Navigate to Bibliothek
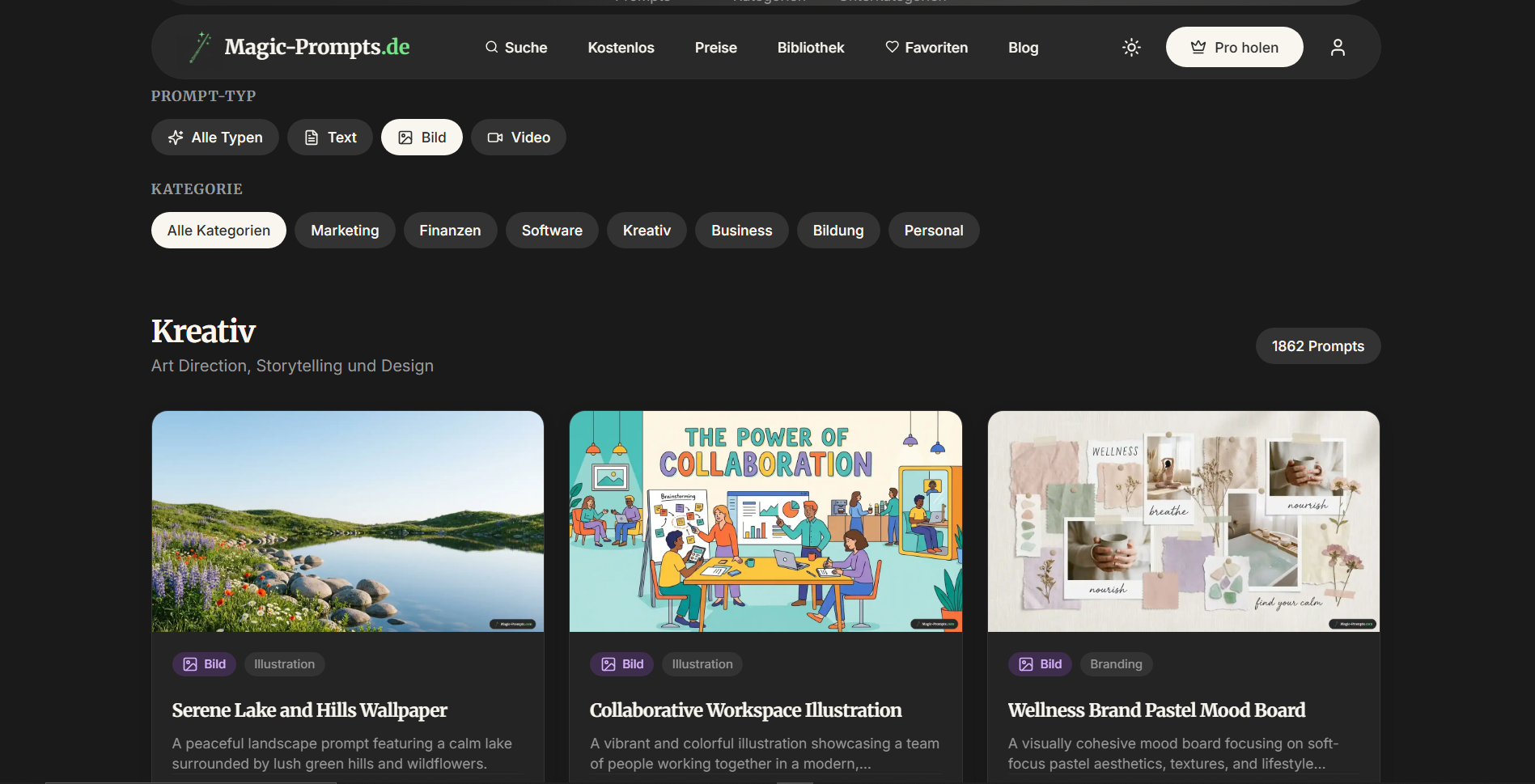The width and height of the screenshot is (1535, 784). pos(811,48)
